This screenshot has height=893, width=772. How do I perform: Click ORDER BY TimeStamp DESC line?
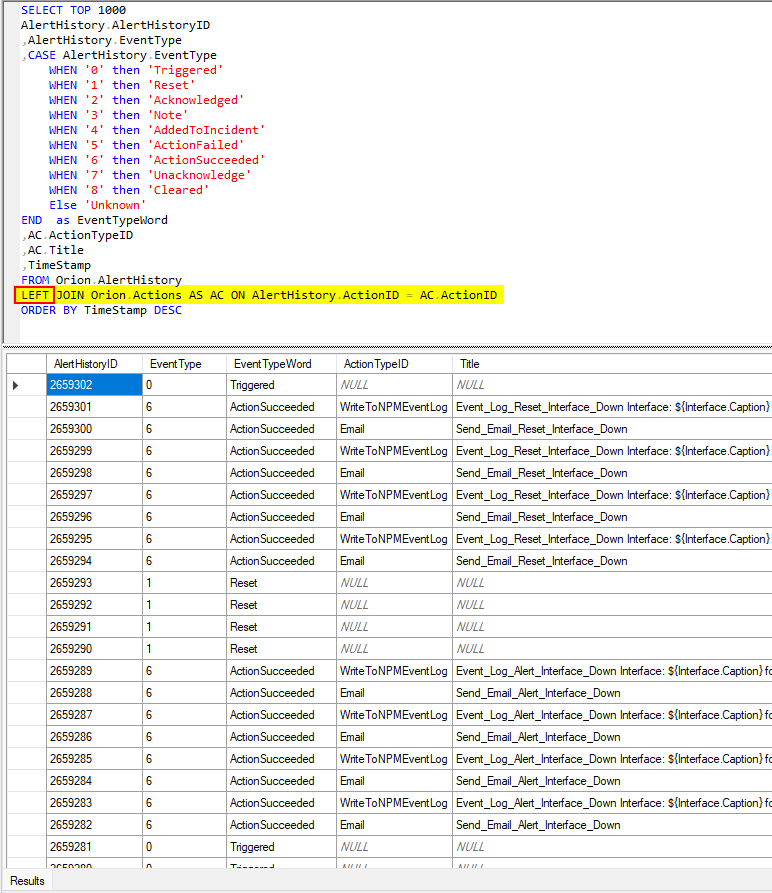tap(101, 310)
